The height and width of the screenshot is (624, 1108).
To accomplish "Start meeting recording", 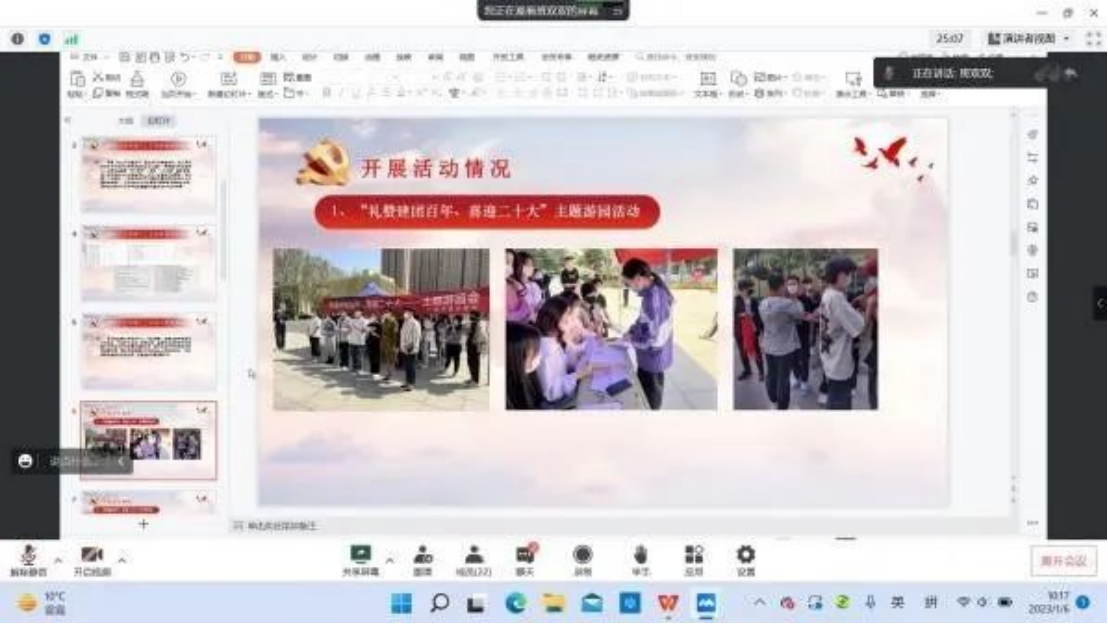I will (x=582, y=559).
